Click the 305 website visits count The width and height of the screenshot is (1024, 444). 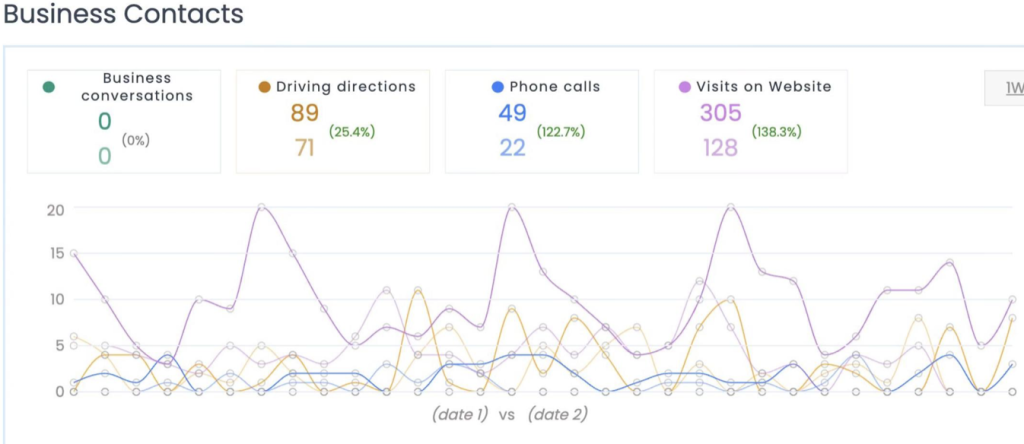coord(720,113)
